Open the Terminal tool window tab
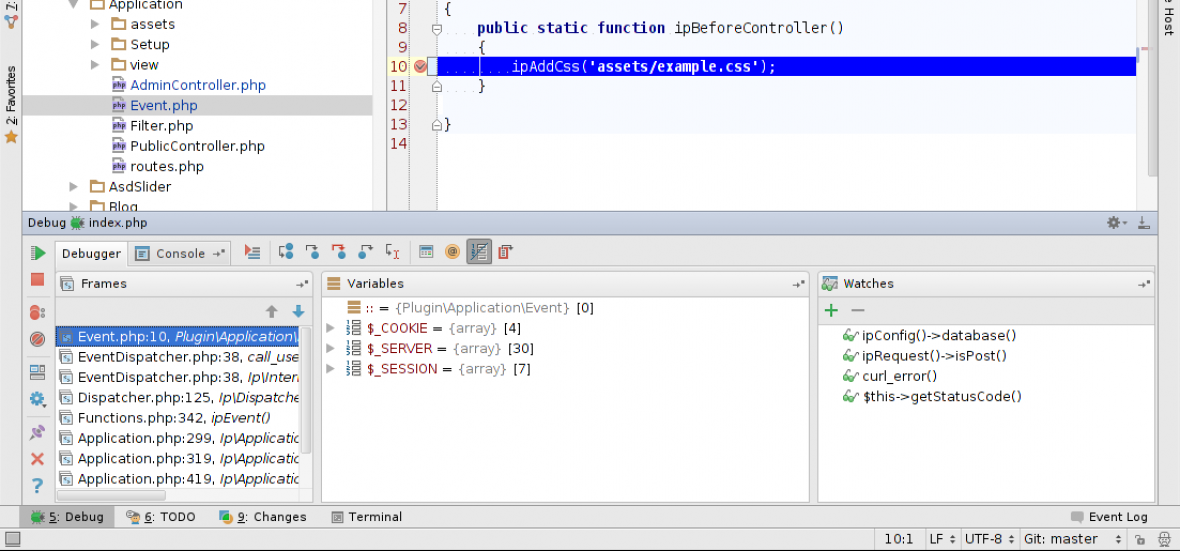Viewport: 1180px width, 551px height. tap(367, 517)
